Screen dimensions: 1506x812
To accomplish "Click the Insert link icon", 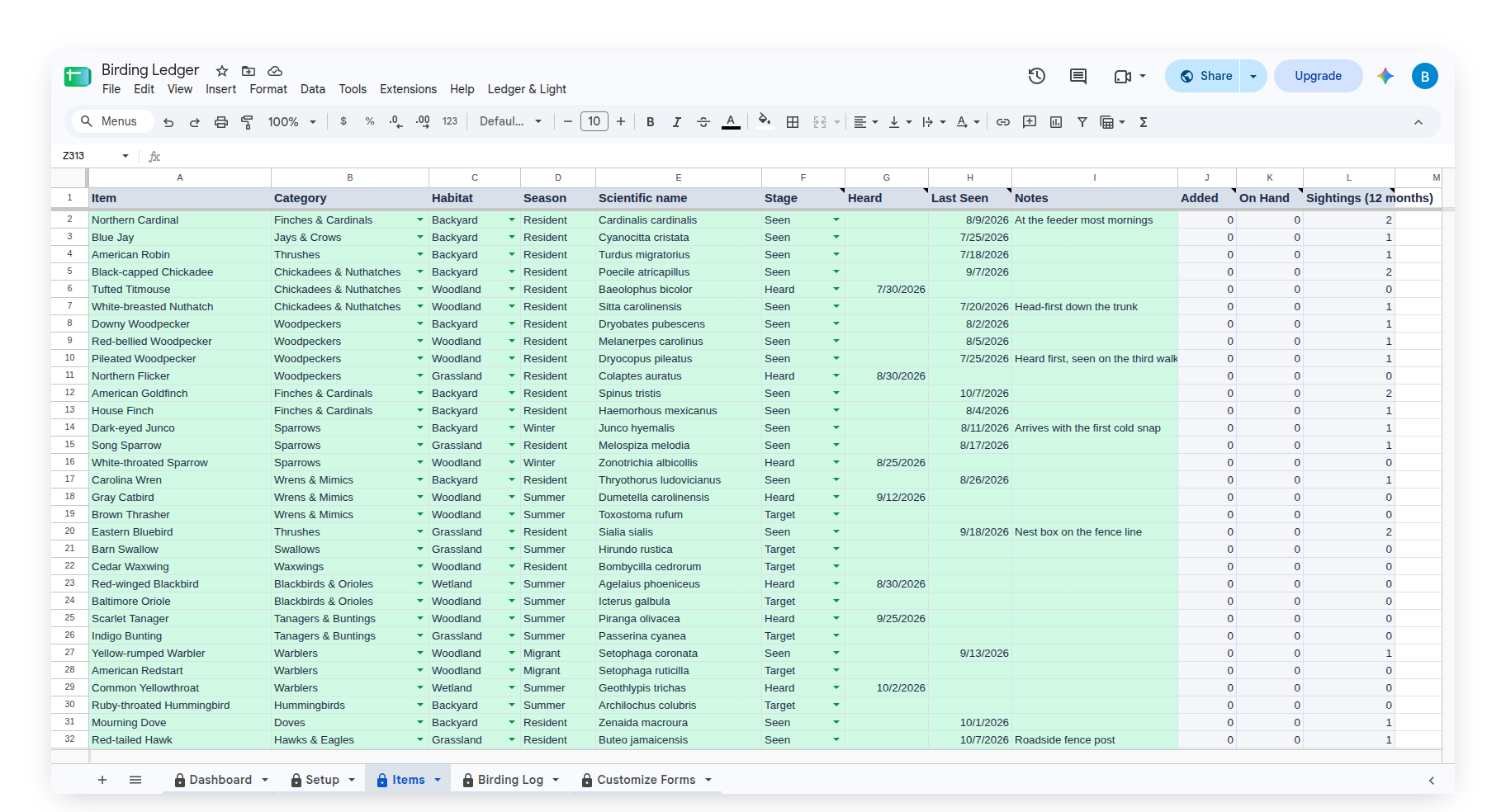I will (x=1003, y=122).
